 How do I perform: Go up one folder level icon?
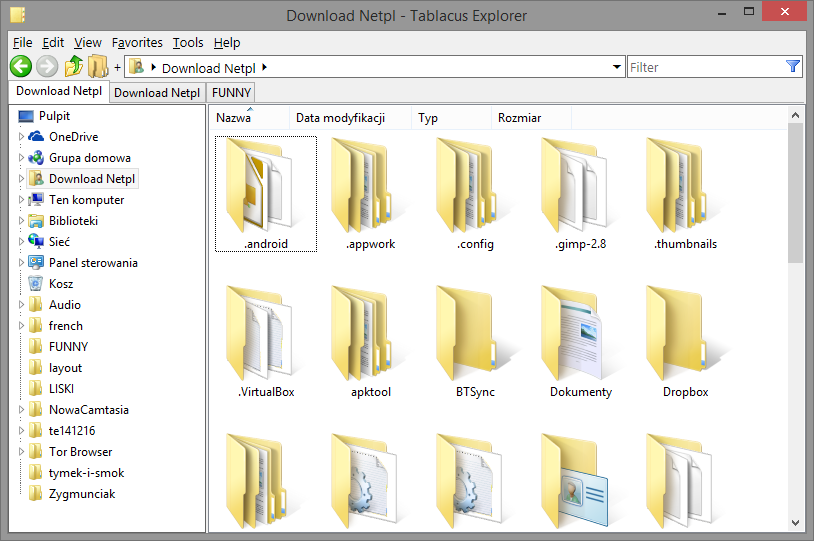point(74,66)
